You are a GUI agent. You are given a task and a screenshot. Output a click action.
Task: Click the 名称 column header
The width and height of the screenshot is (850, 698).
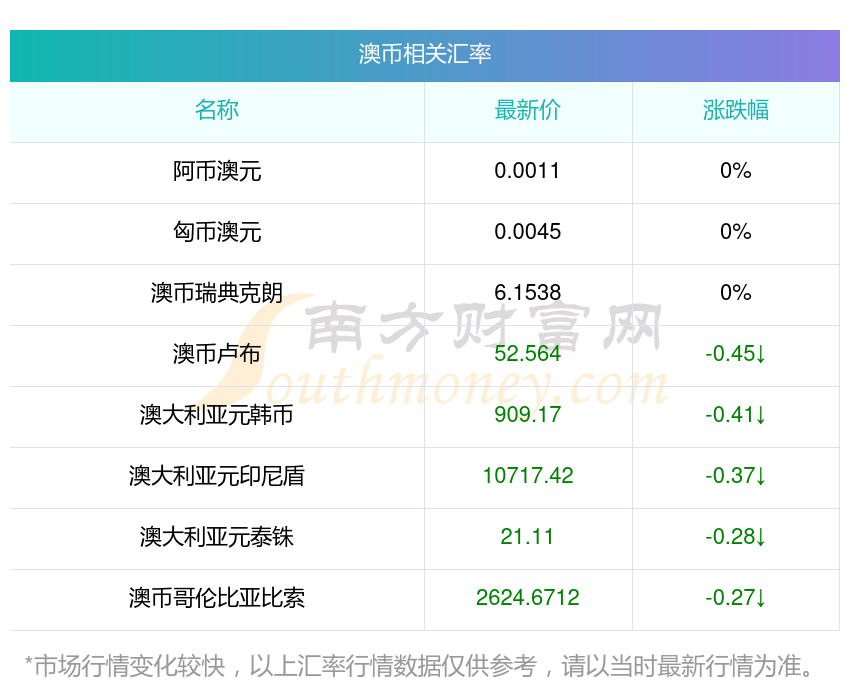[x=217, y=110]
